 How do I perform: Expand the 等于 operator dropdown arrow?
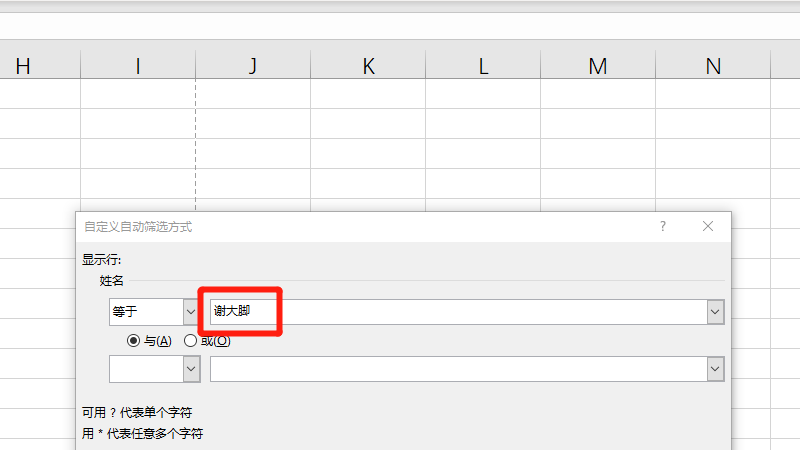coord(190,312)
